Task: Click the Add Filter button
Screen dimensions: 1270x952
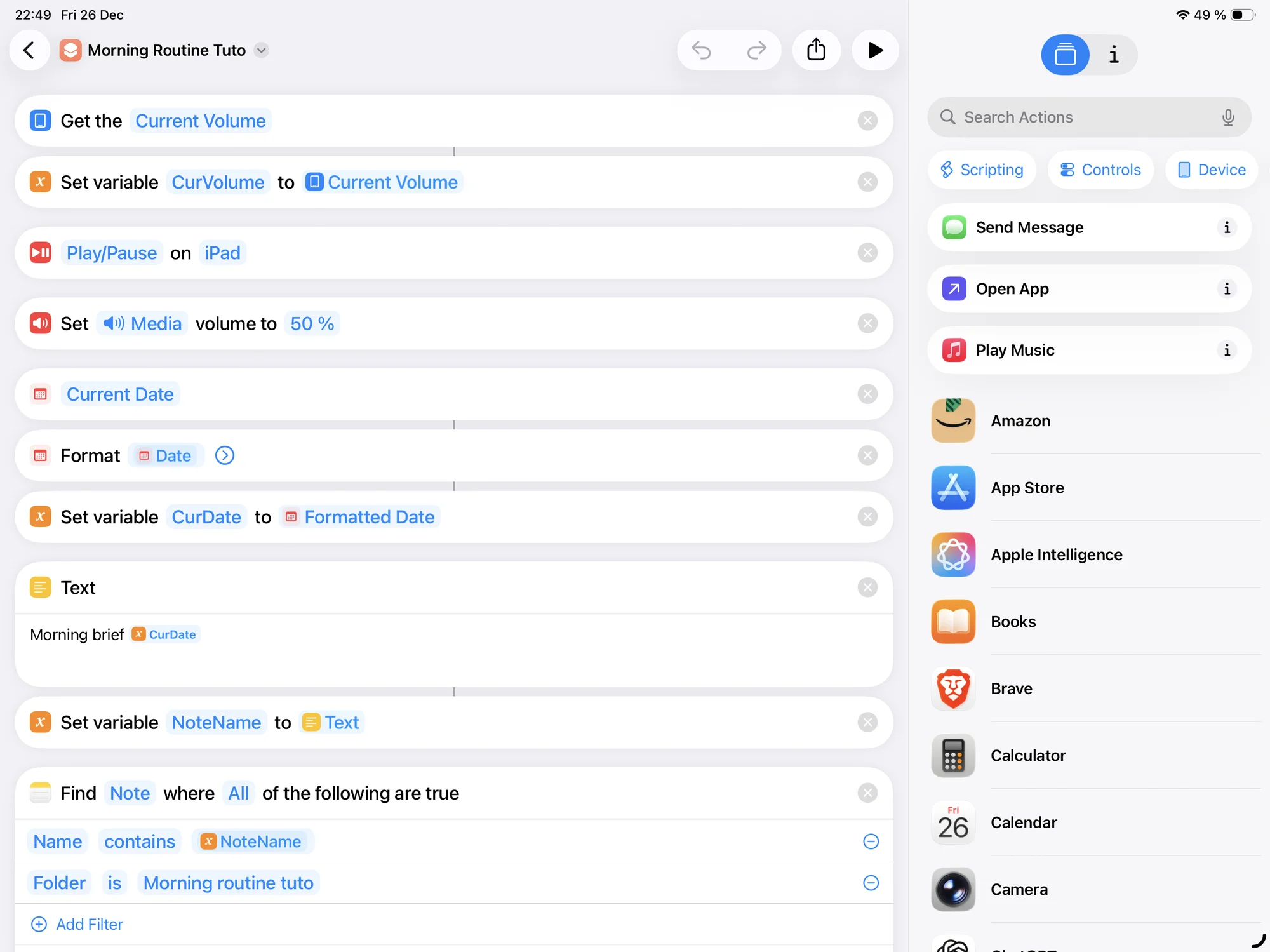Action: click(x=77, y=924)
